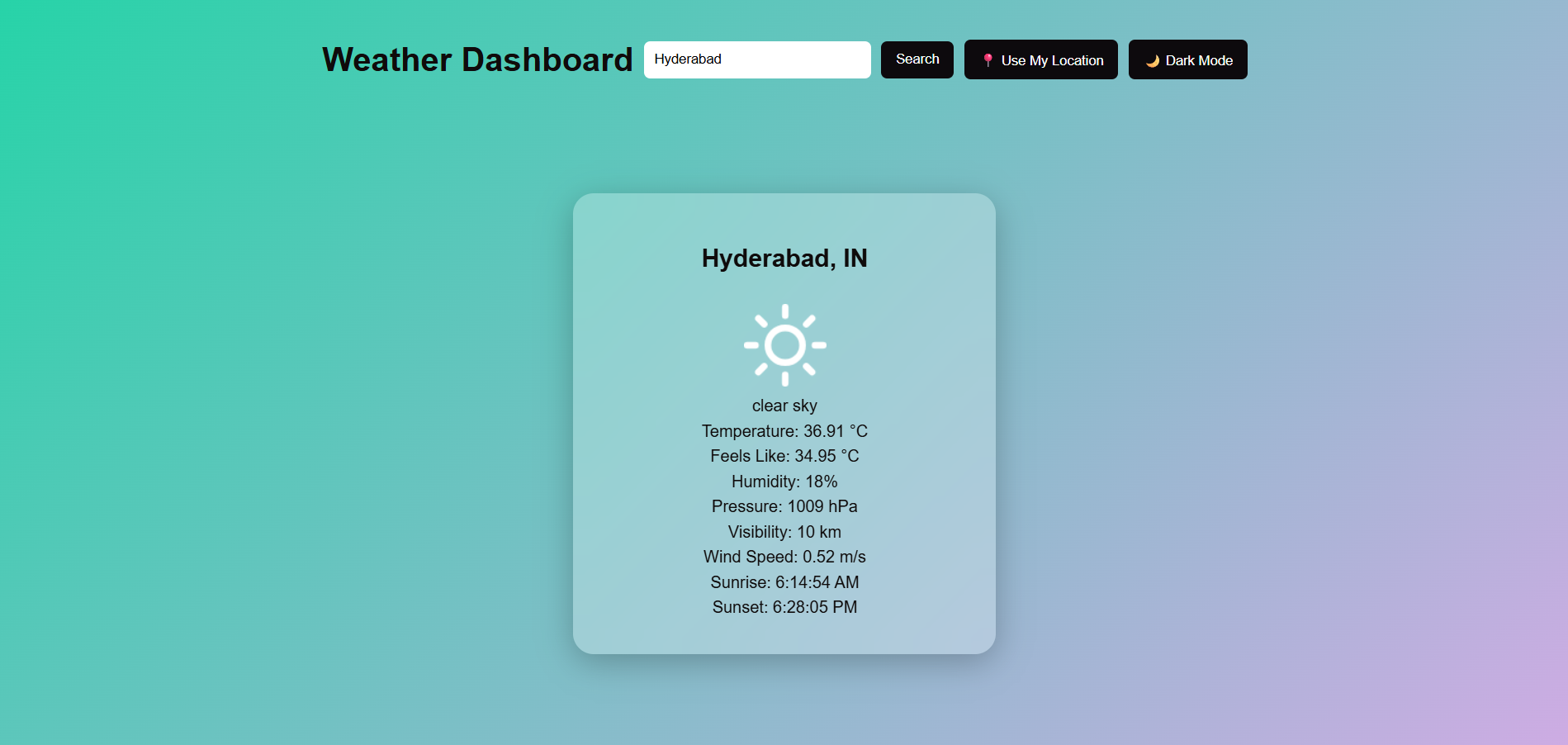
Task: Click the Weather Dashboard title
Action: (477, 59)
